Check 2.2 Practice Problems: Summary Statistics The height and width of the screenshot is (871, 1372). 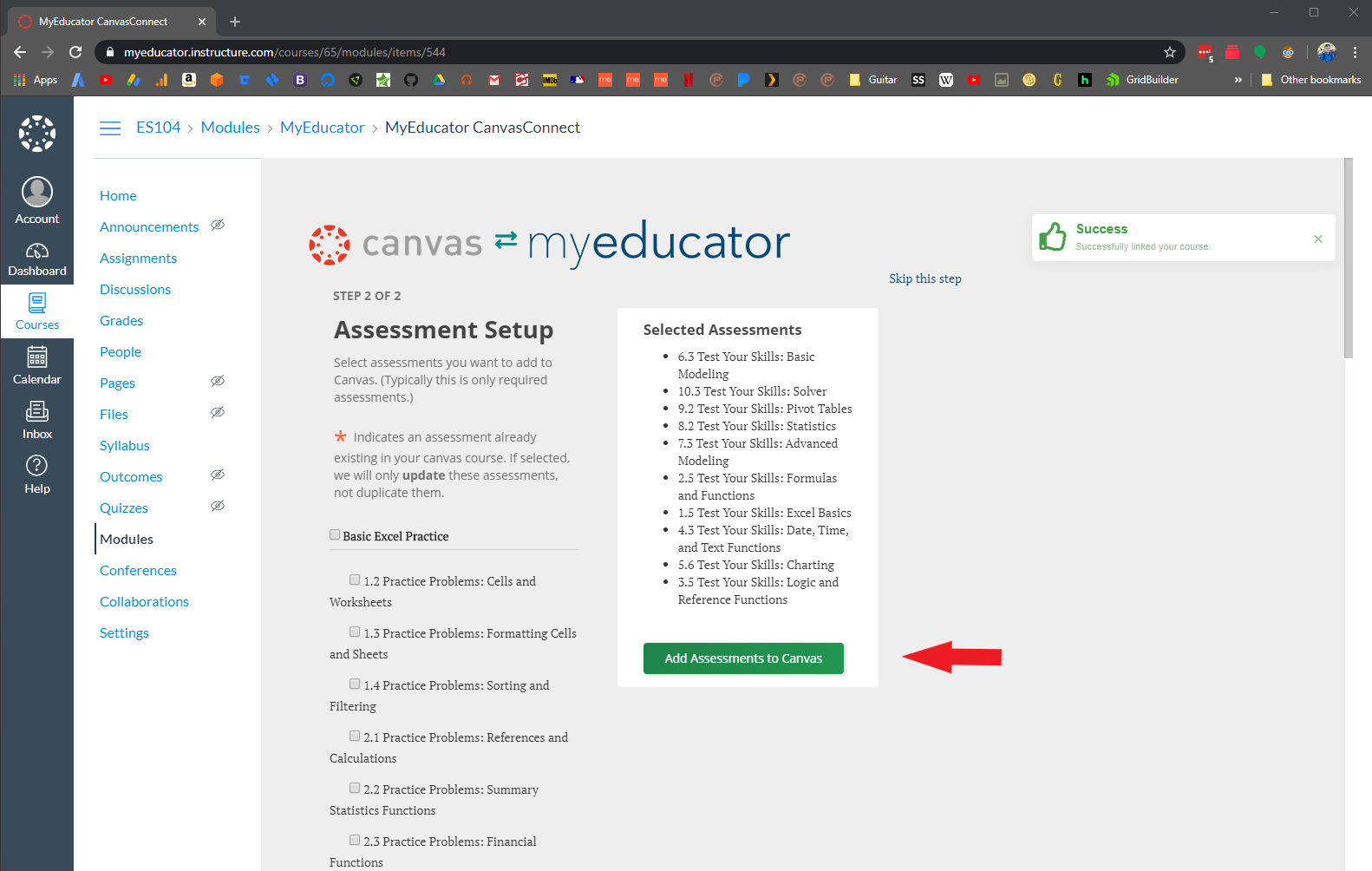[x=355, y=789]
